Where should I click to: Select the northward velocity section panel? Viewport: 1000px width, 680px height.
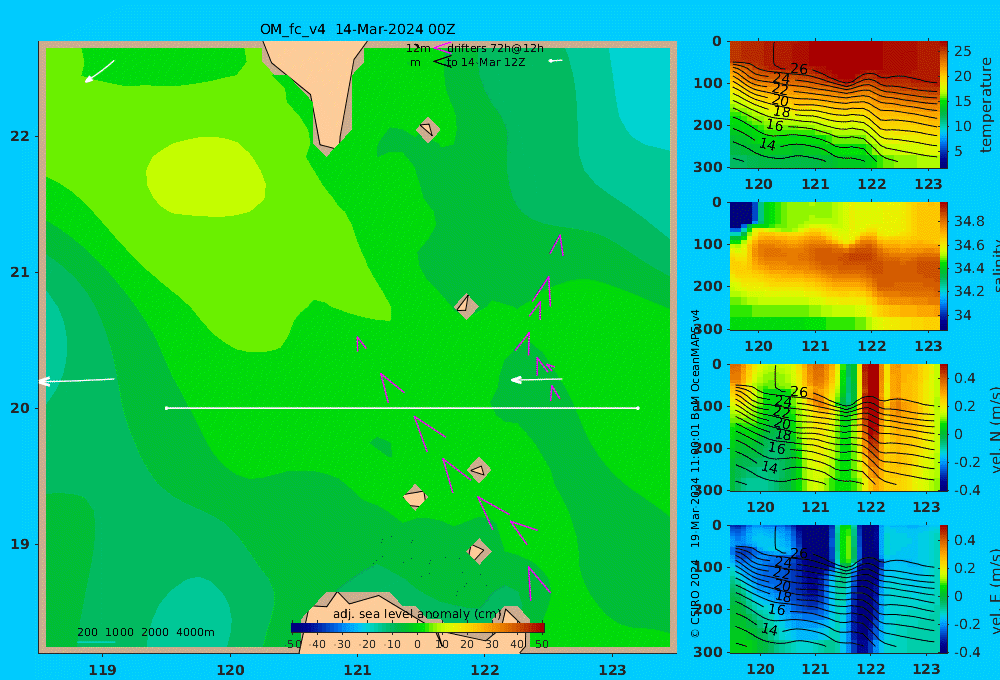tap(834, 427)
